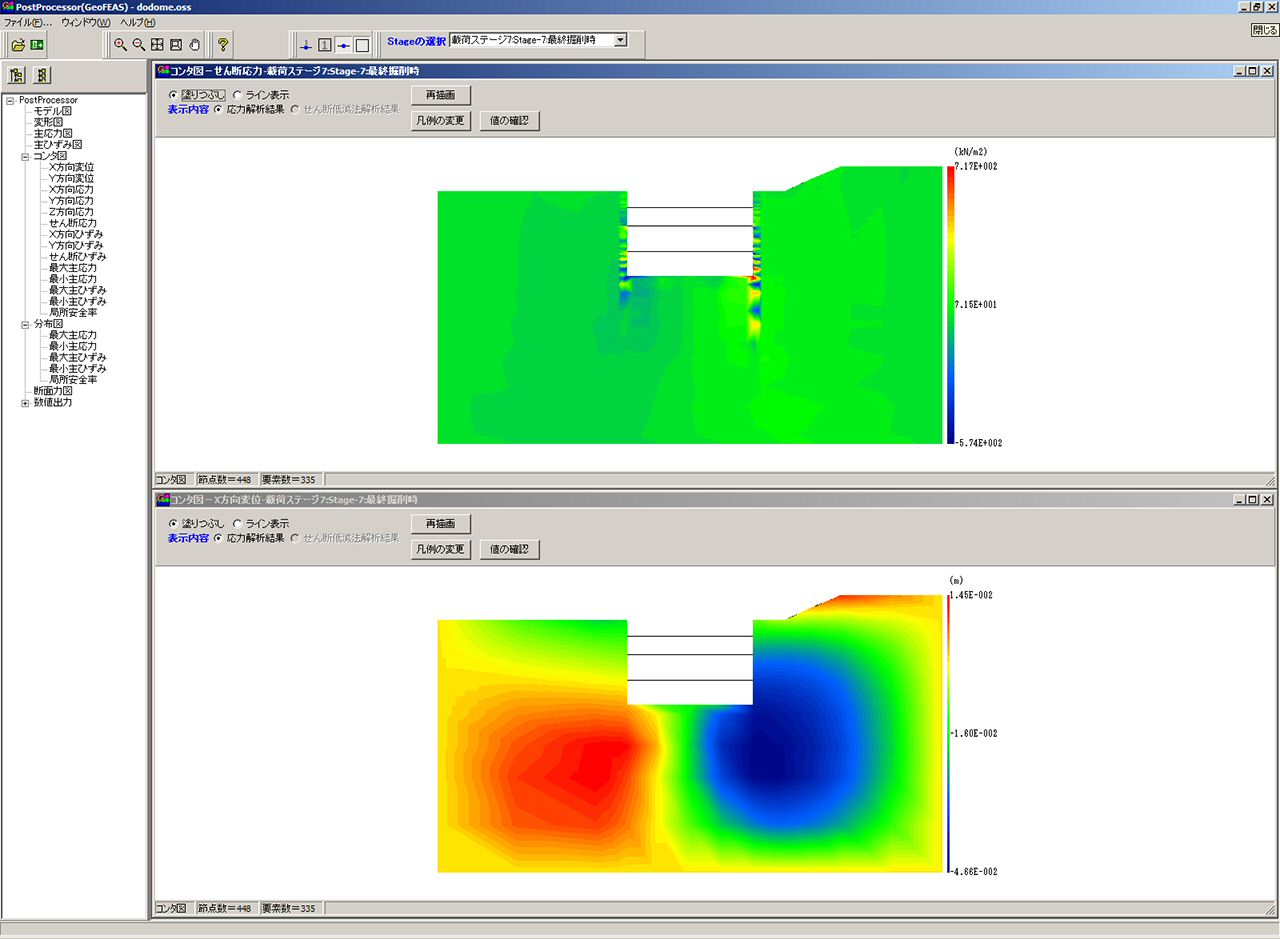Select せん断応力 under コンタ図

coord(73,223)
